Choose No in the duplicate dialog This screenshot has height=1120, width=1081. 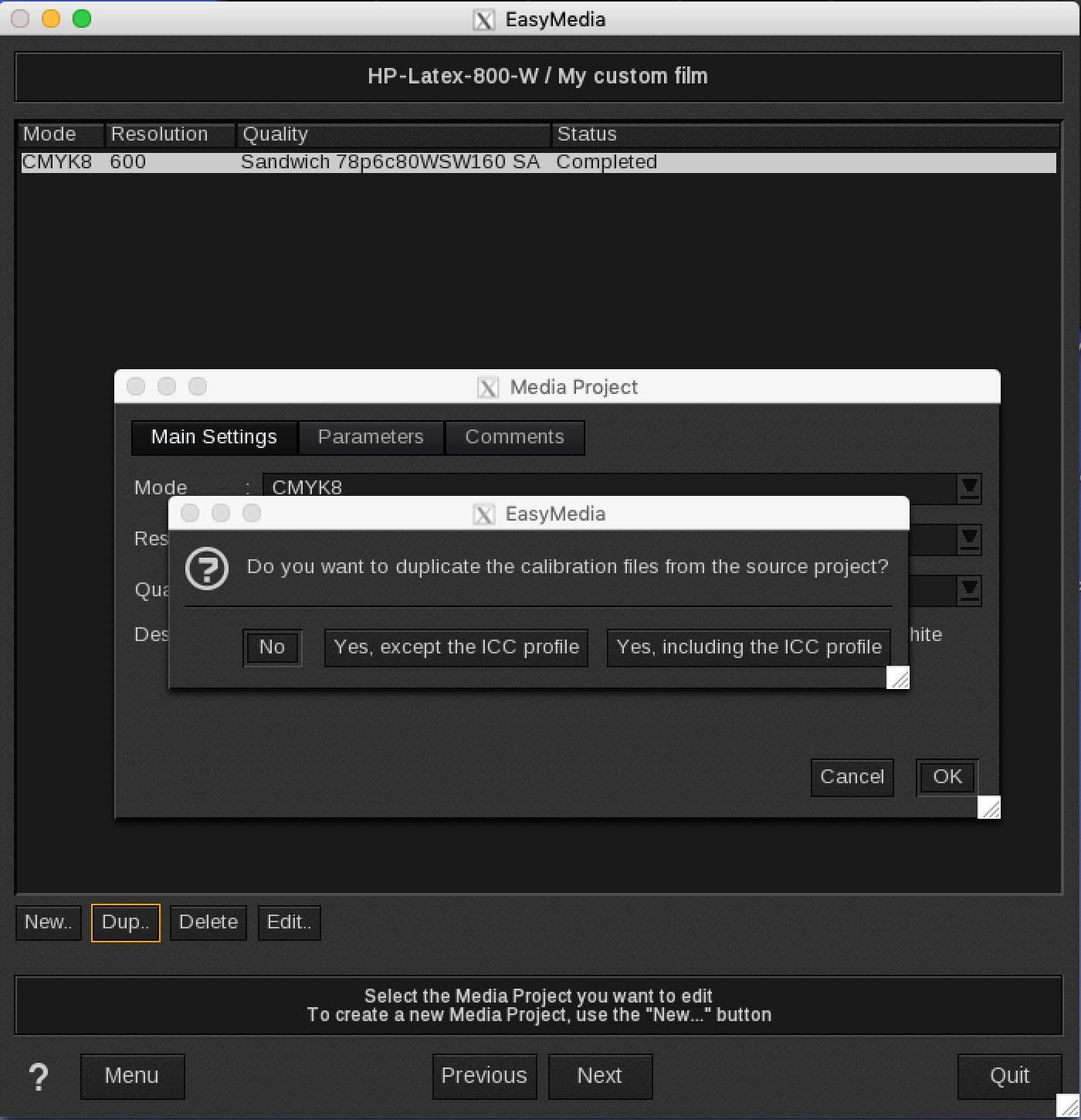point(272,647)
